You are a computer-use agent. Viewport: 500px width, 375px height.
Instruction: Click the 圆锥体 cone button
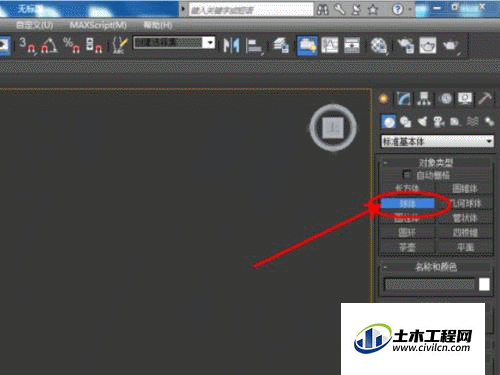point(465,189)
